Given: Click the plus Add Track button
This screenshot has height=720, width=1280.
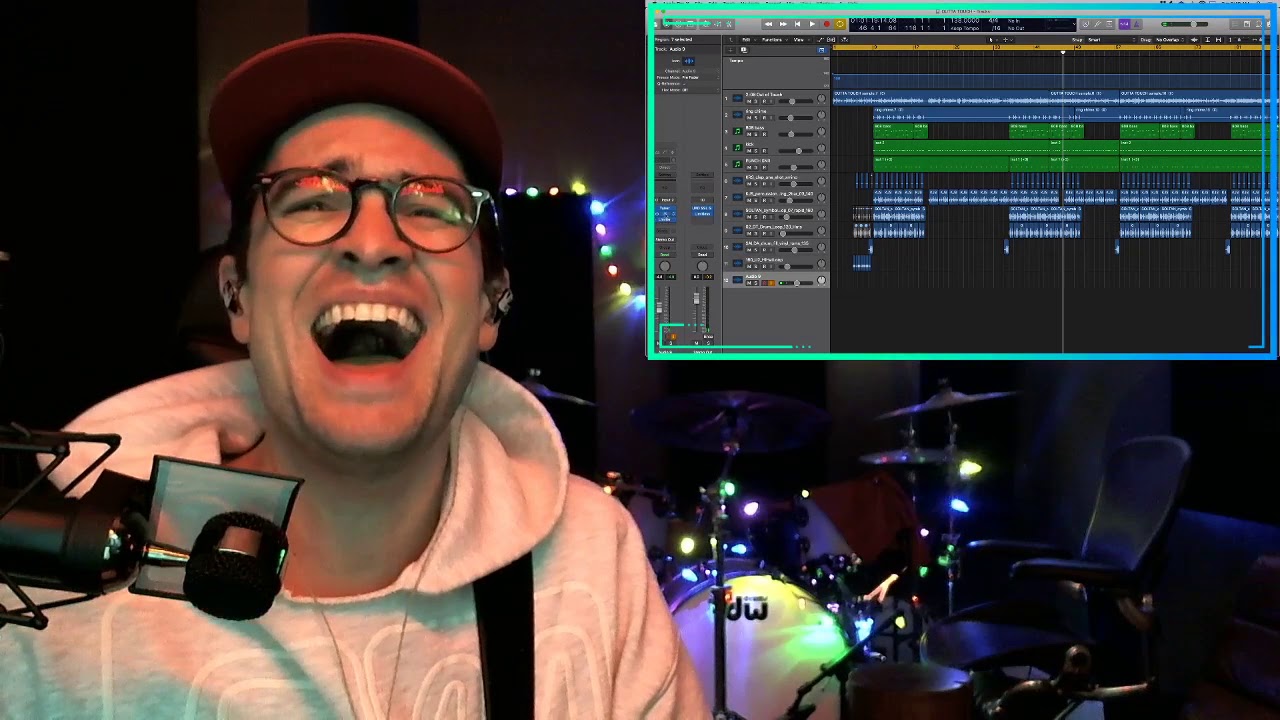Looking at the screenshot, I should [x=730, y=50].
